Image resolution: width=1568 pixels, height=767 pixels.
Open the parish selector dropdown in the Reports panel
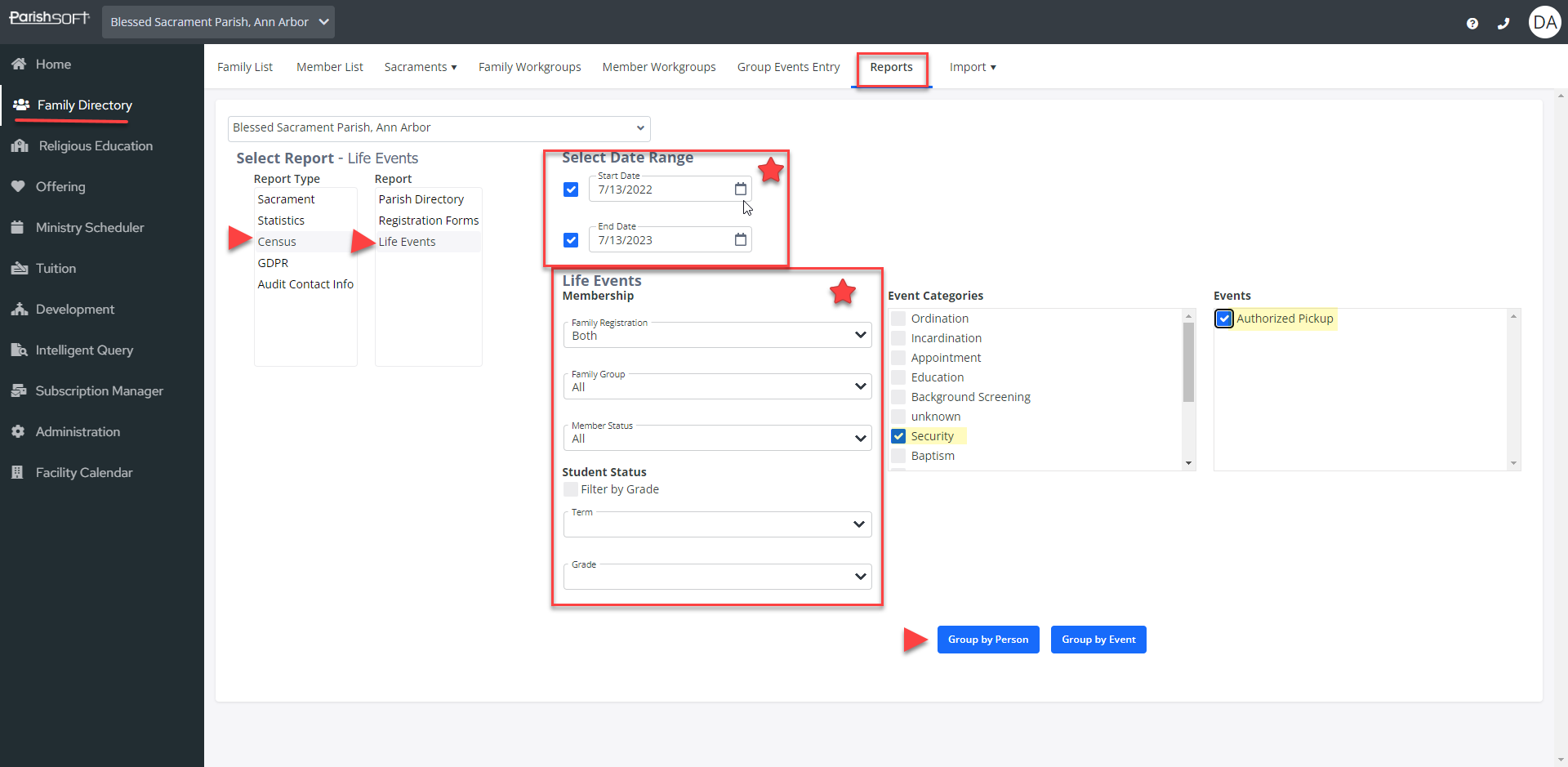click(x=439, y=127)
